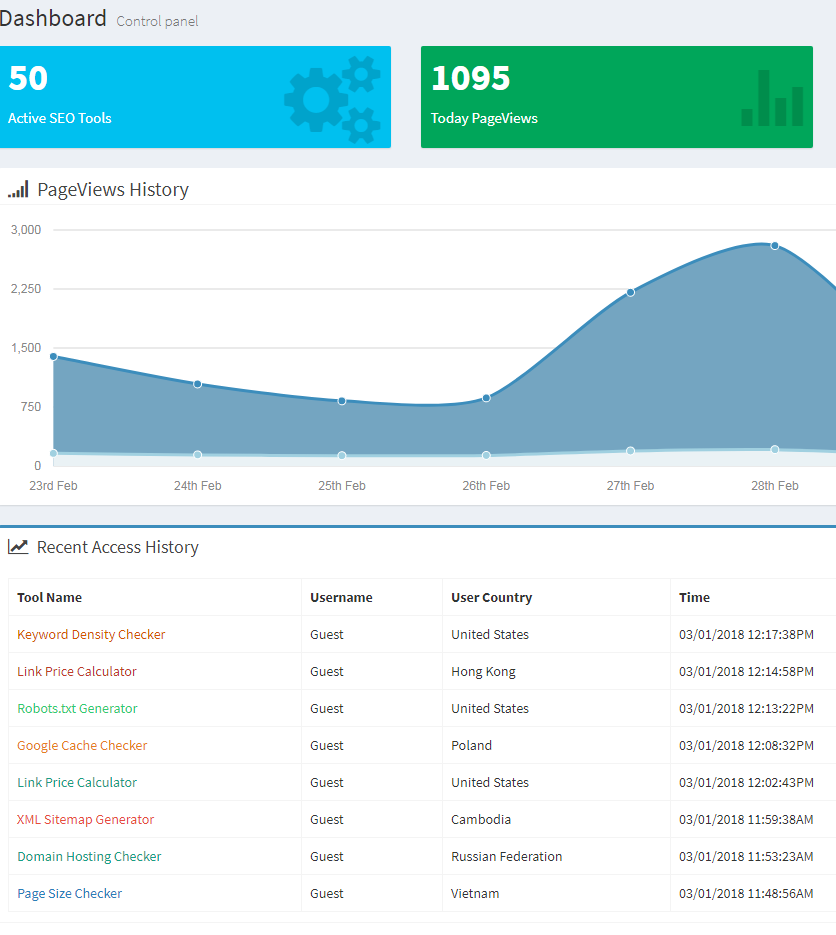Sort the table by Tool Name header
836x935 pixels.
(49, 597)
